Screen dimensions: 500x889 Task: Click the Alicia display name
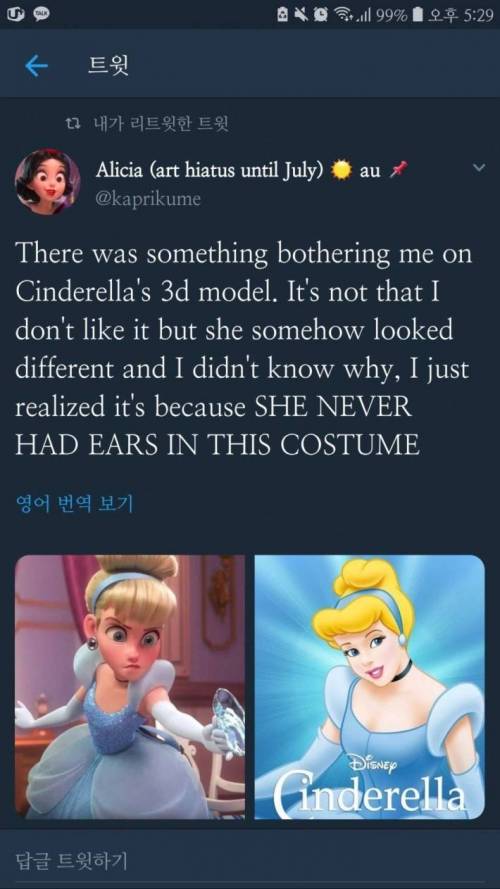tap(210, 170)
